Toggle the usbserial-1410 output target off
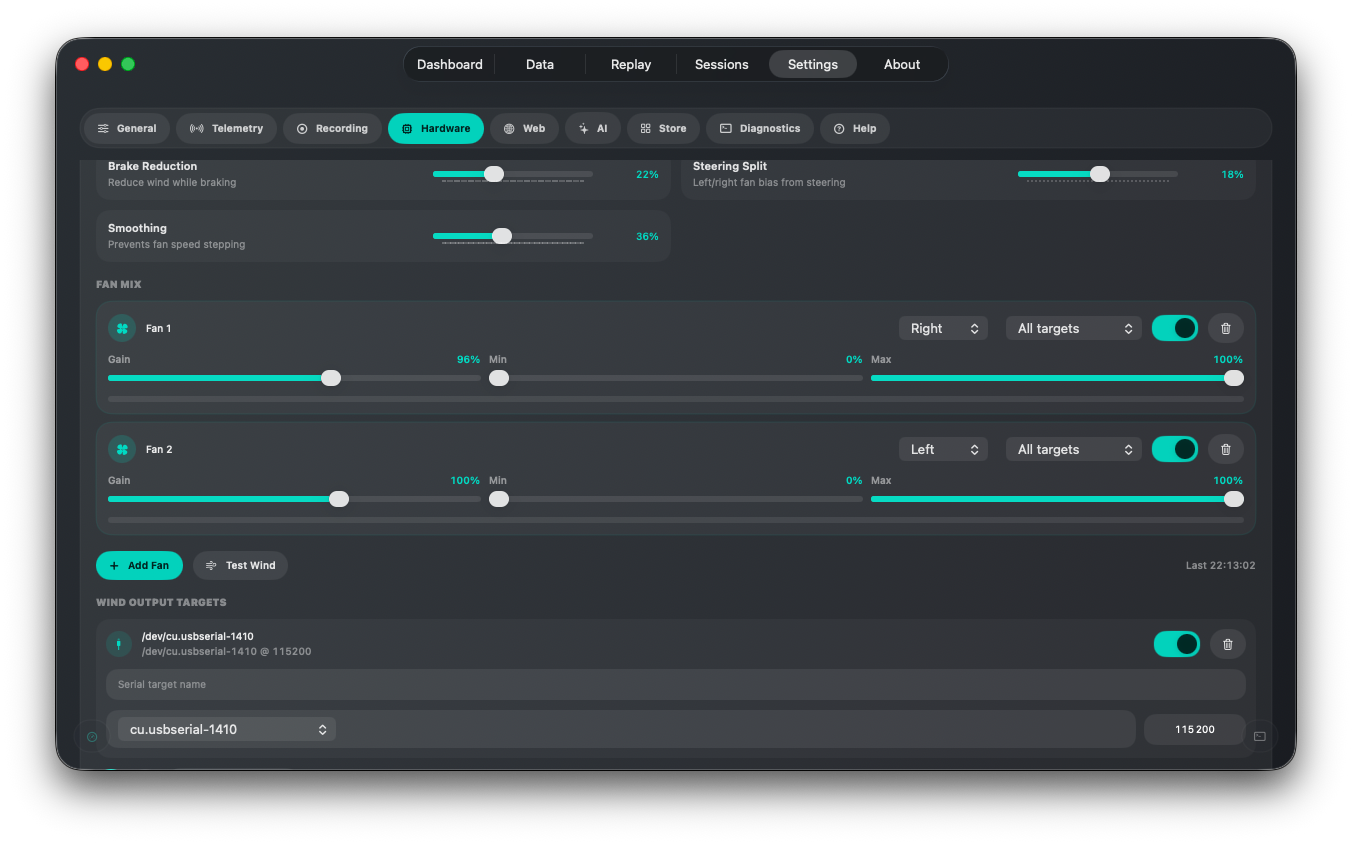The width and height of the screenshot is (1352, 844). tap(1177, 644)
